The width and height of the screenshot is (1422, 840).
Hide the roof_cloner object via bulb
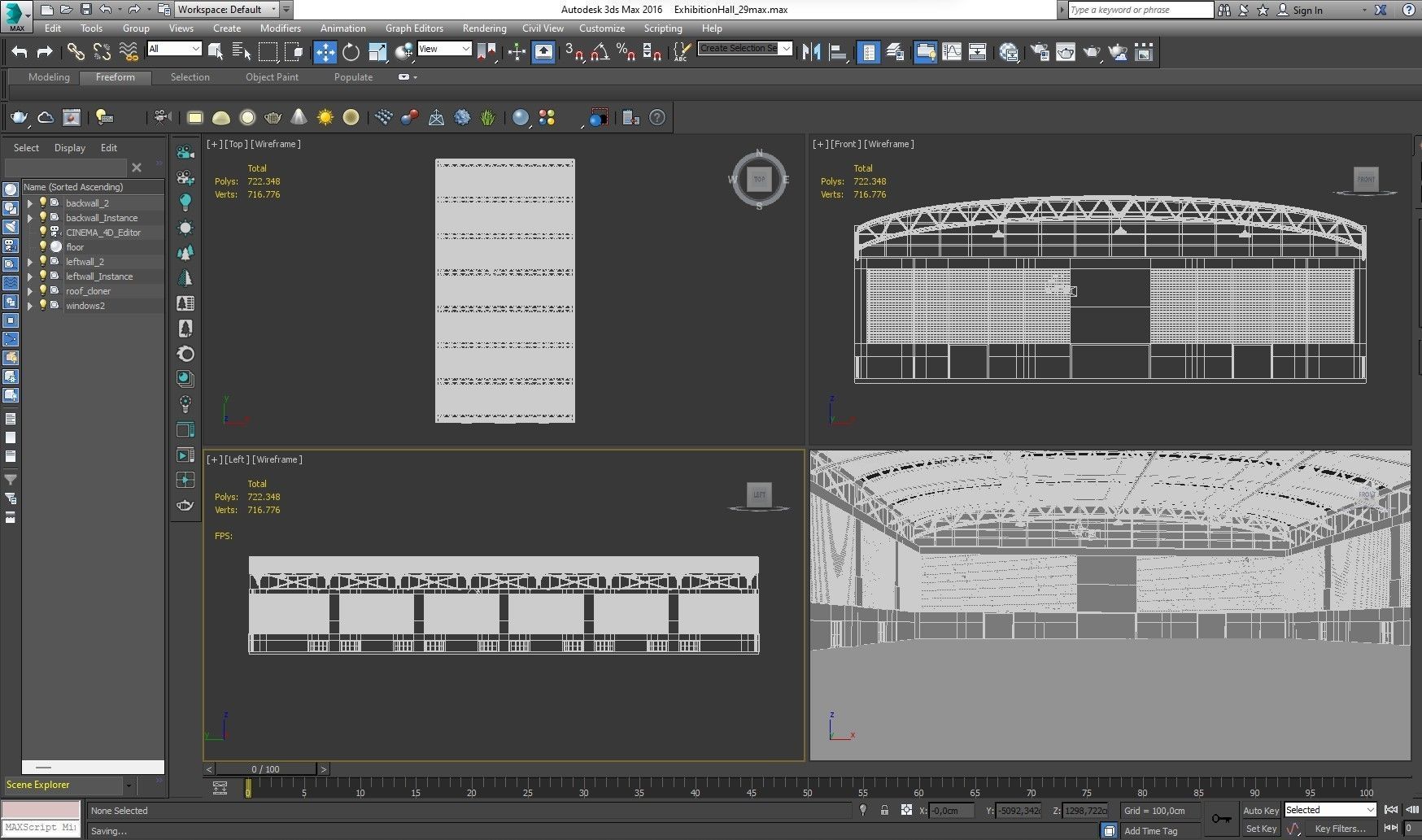click(x=43, y=290)
